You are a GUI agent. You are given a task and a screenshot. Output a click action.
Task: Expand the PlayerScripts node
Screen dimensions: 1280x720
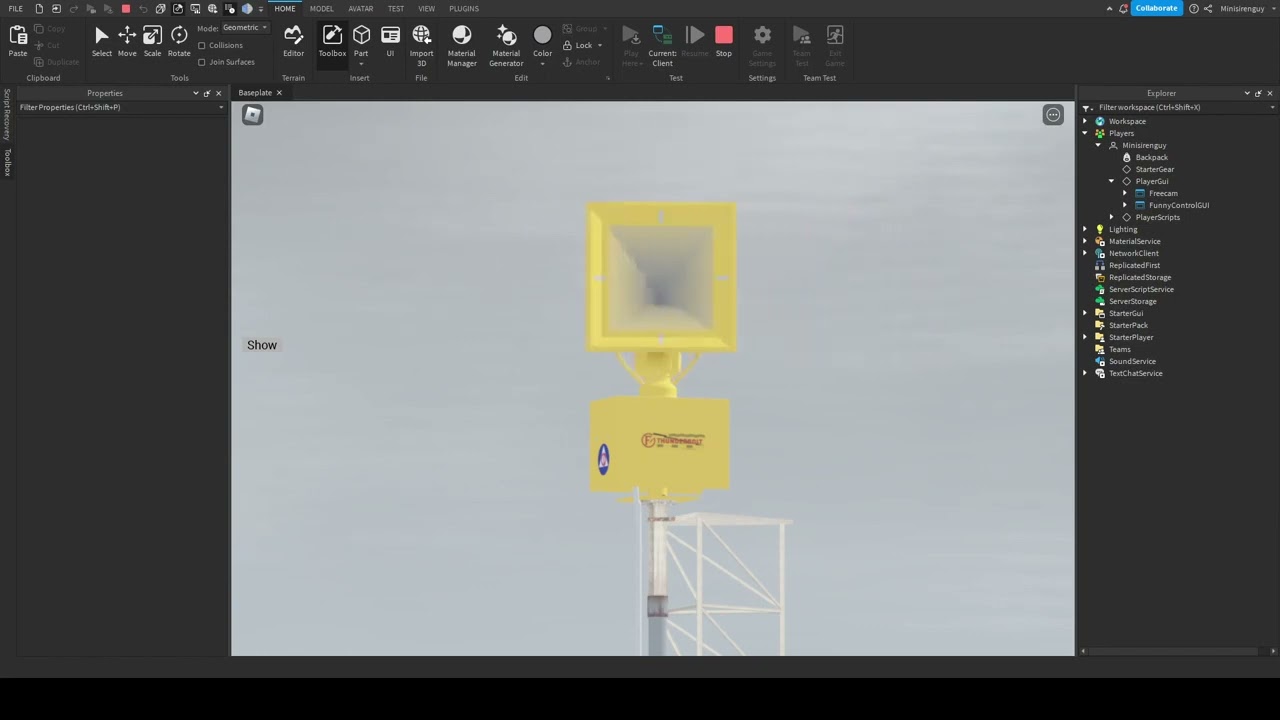pos(1111,217)
